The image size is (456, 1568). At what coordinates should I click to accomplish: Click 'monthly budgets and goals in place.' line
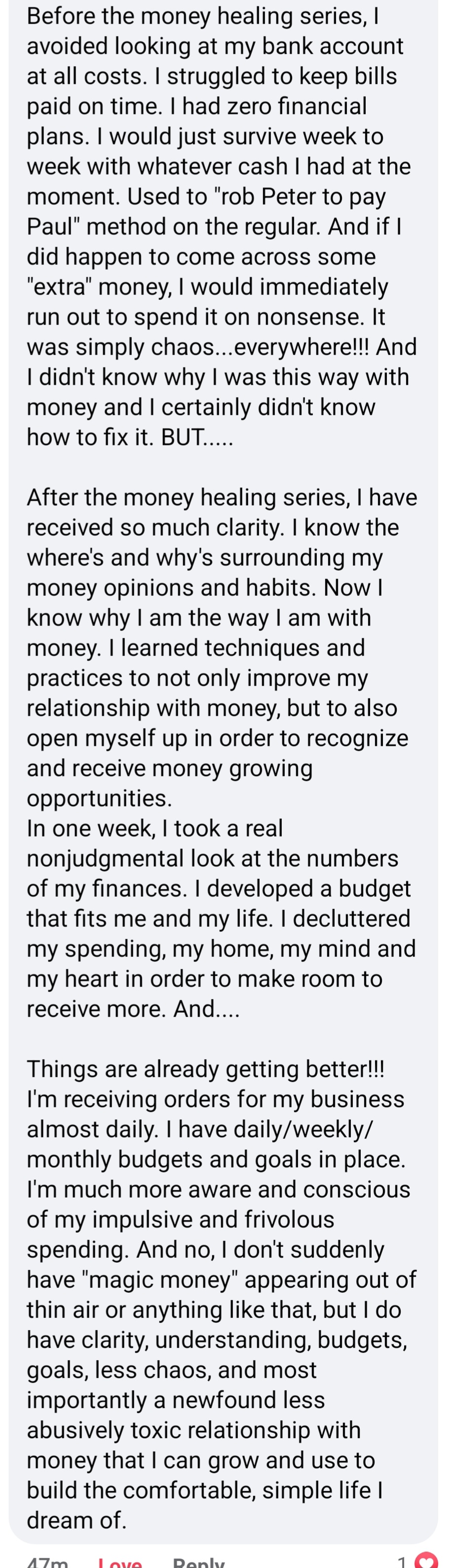[x=216, y=1159]
